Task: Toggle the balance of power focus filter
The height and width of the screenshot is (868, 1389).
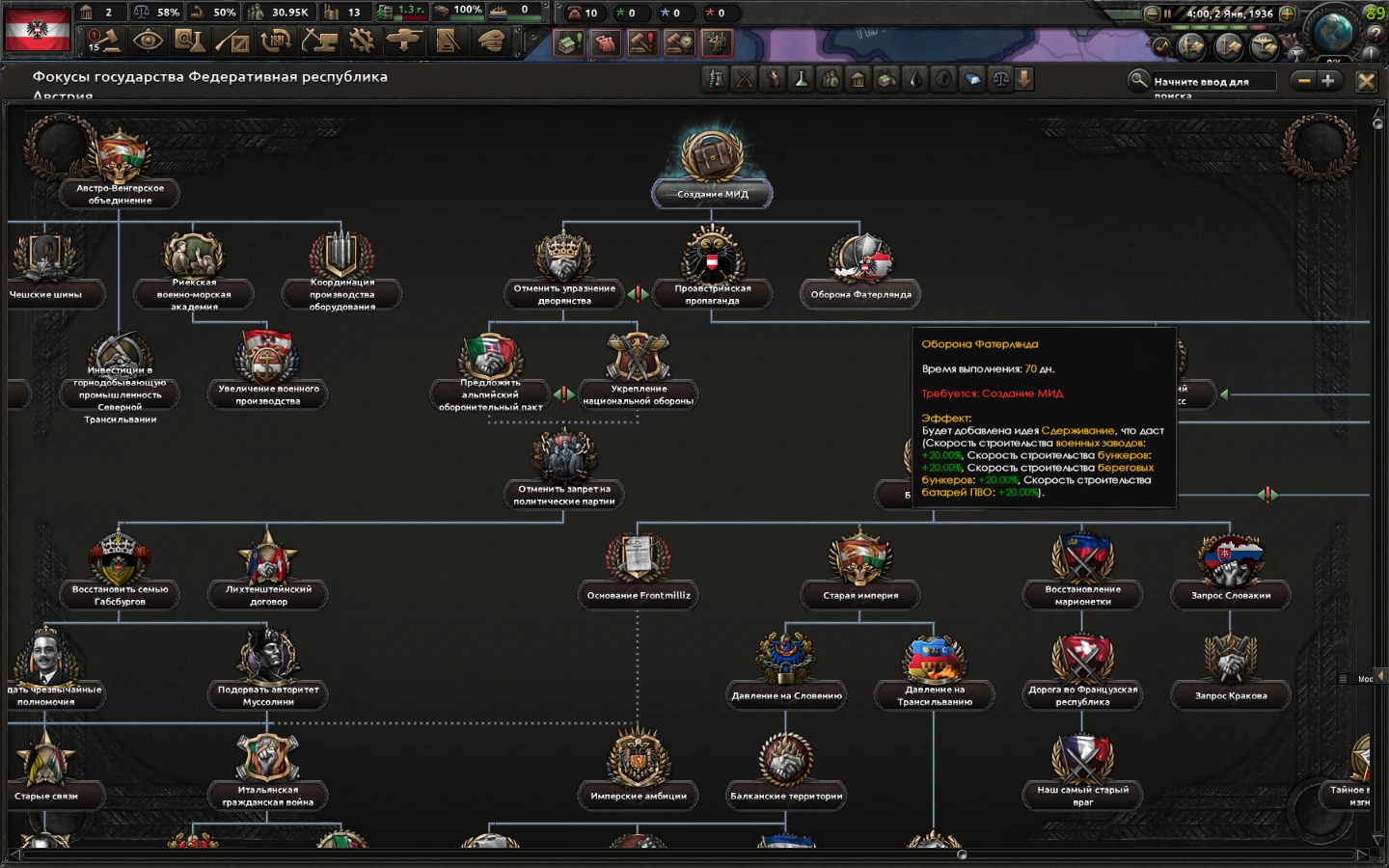Action: (x=1001, y=80)
